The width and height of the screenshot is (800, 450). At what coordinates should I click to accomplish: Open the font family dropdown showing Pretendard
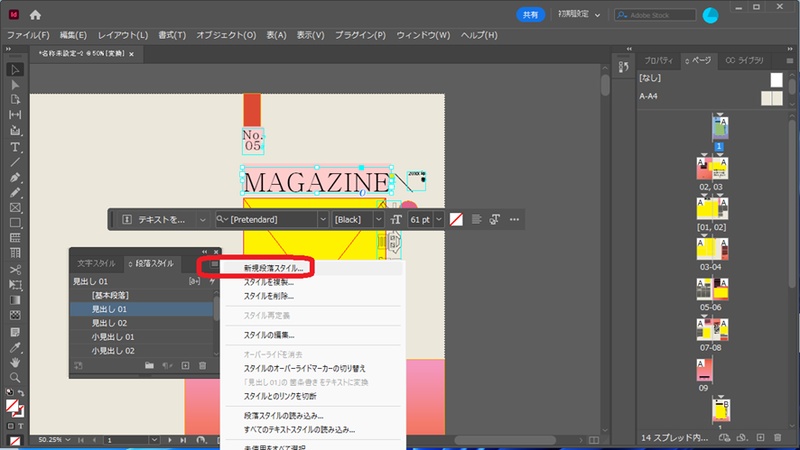click(323, 219)
